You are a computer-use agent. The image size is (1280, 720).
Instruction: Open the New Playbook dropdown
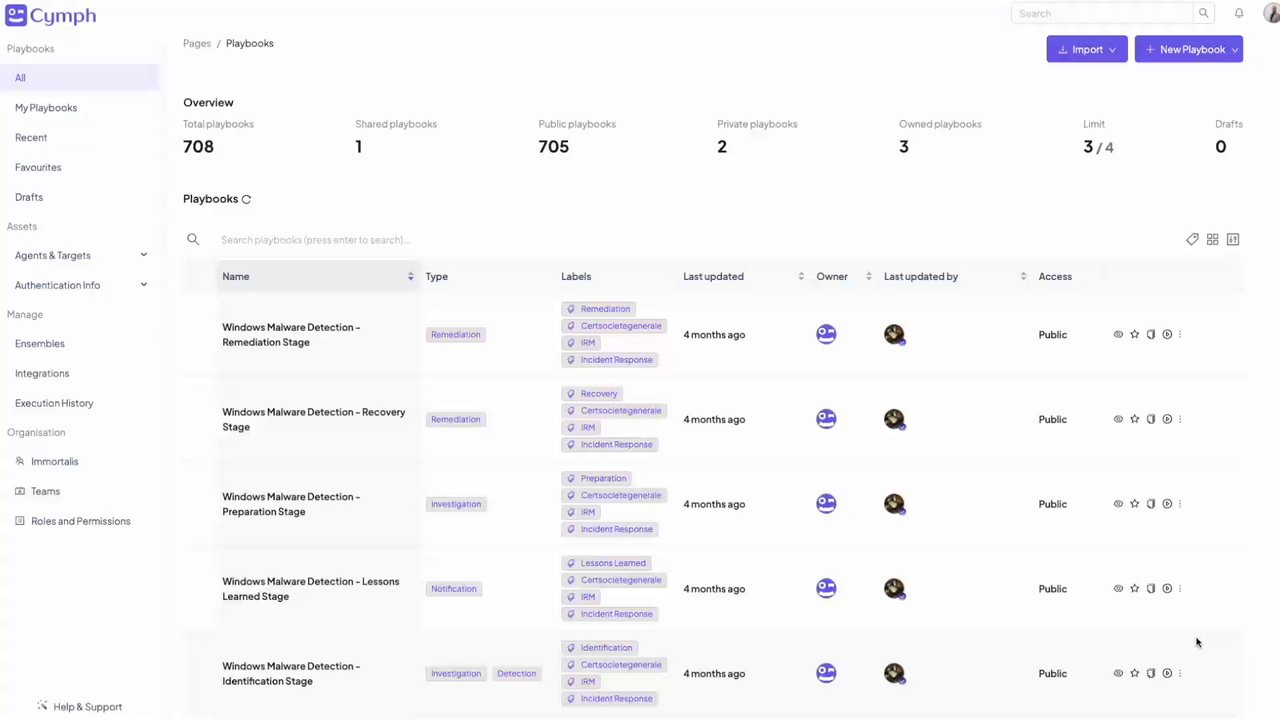coord(1234,50)
